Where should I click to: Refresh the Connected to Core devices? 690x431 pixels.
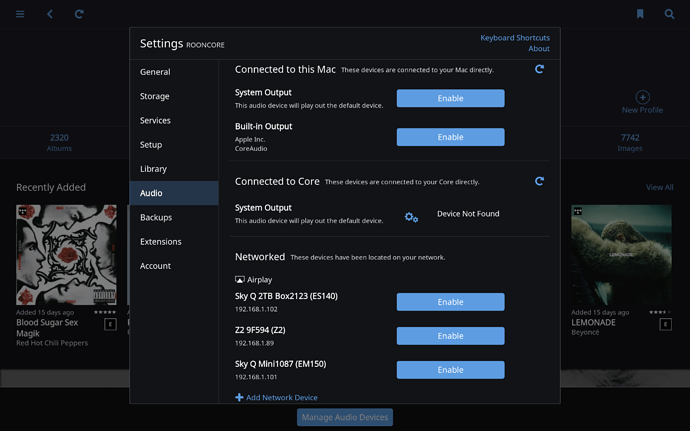click(x=539, y=181)
